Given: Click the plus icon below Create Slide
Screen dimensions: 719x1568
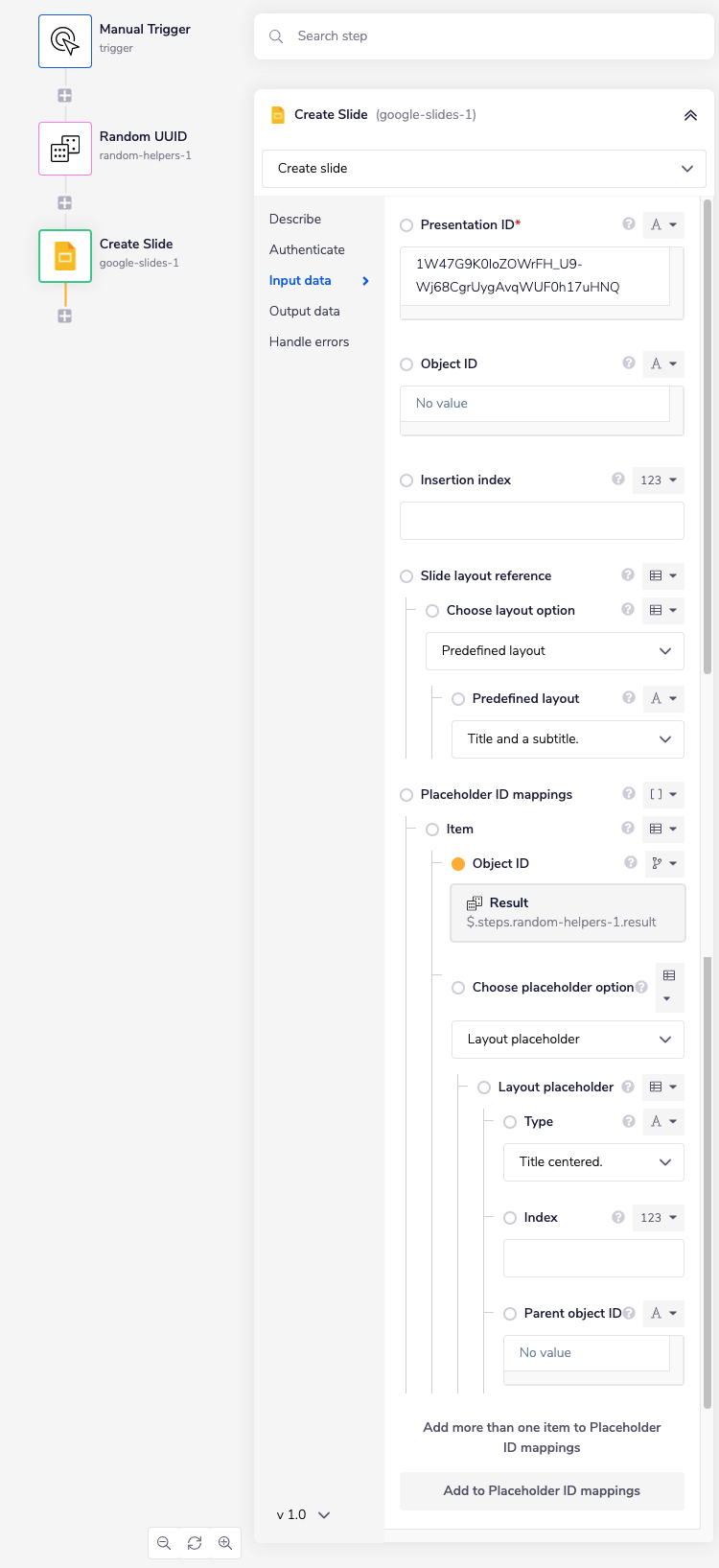Looking at the screenshot, I should (64, 316).
